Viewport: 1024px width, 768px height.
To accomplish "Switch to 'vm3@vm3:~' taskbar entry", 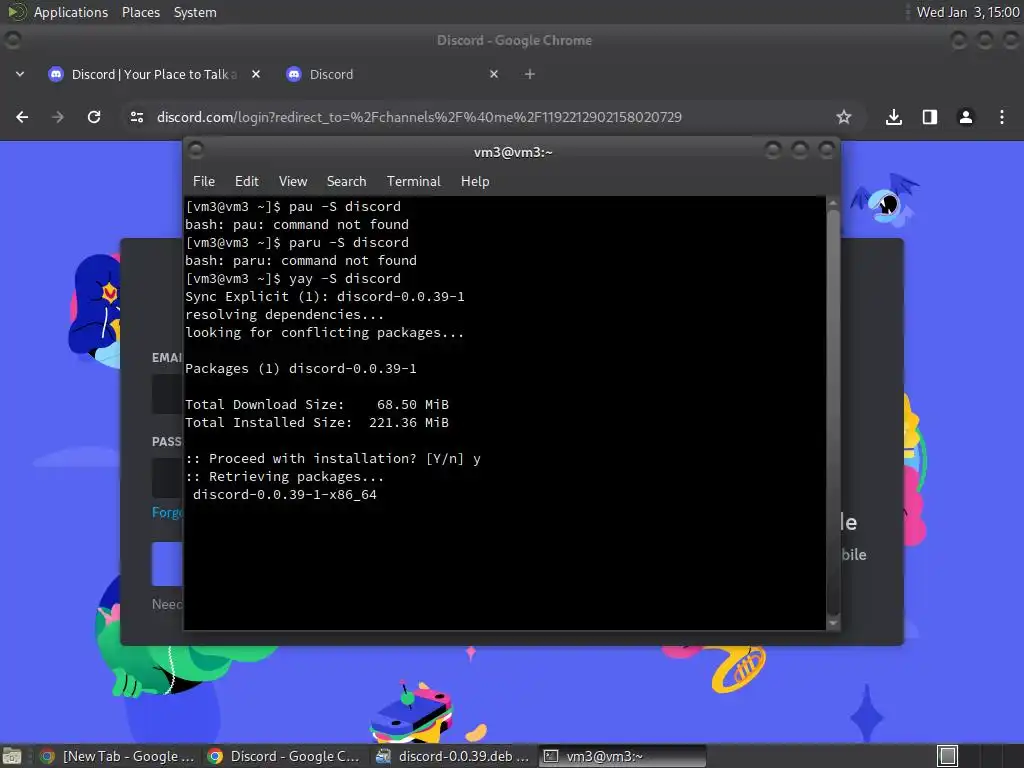I will pos(622,756).
